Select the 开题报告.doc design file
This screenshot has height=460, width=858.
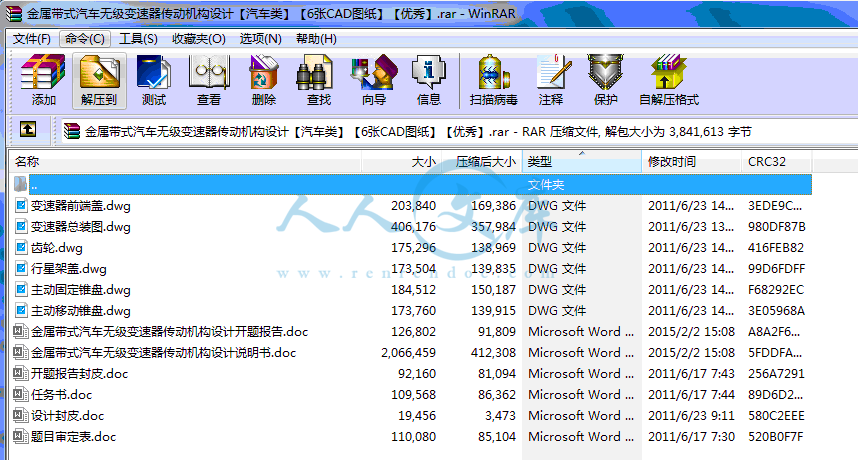pos(169,331)
